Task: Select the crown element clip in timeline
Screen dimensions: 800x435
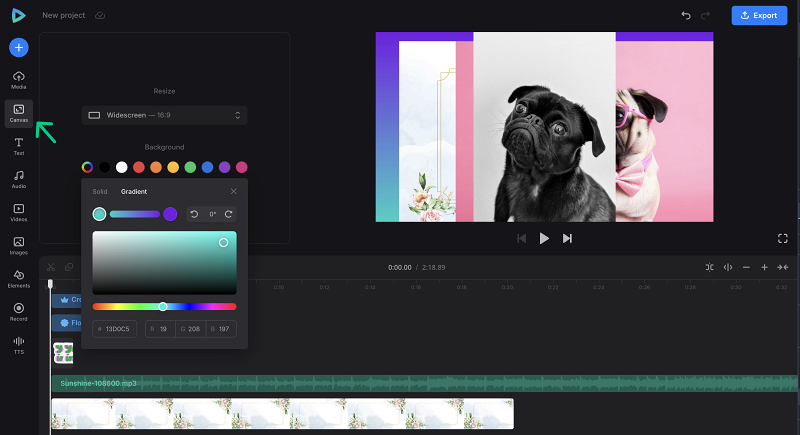Action: tap(67, 300)
